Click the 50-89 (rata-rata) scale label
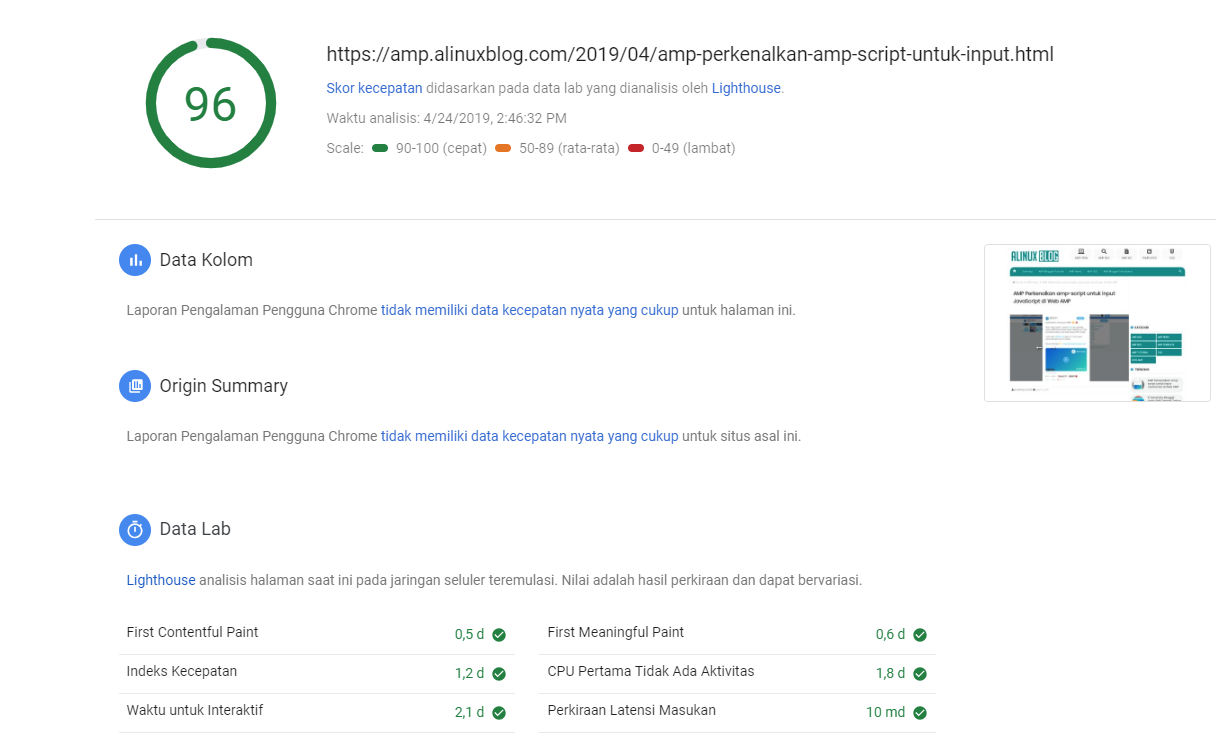This screenshot has width=1216, height=734. tap(569, 148)
